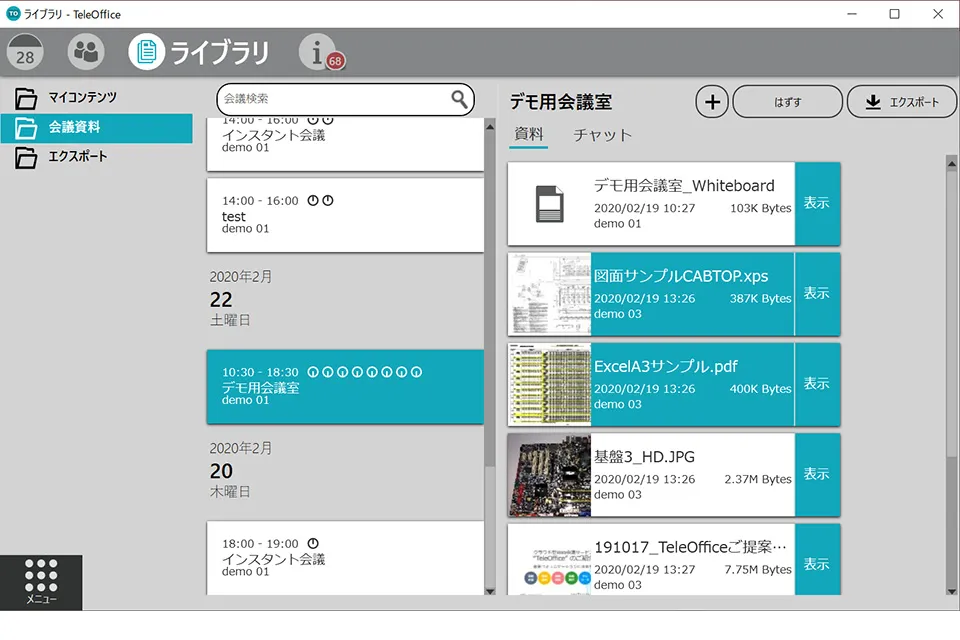
Task: Click 表示 for 基盤3_HD.JPG
Action: (x=817, y=474)
